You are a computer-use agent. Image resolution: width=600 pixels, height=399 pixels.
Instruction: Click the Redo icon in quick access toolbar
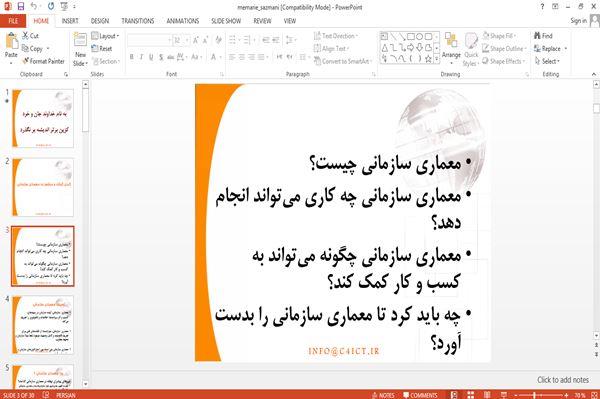[51, 6]
